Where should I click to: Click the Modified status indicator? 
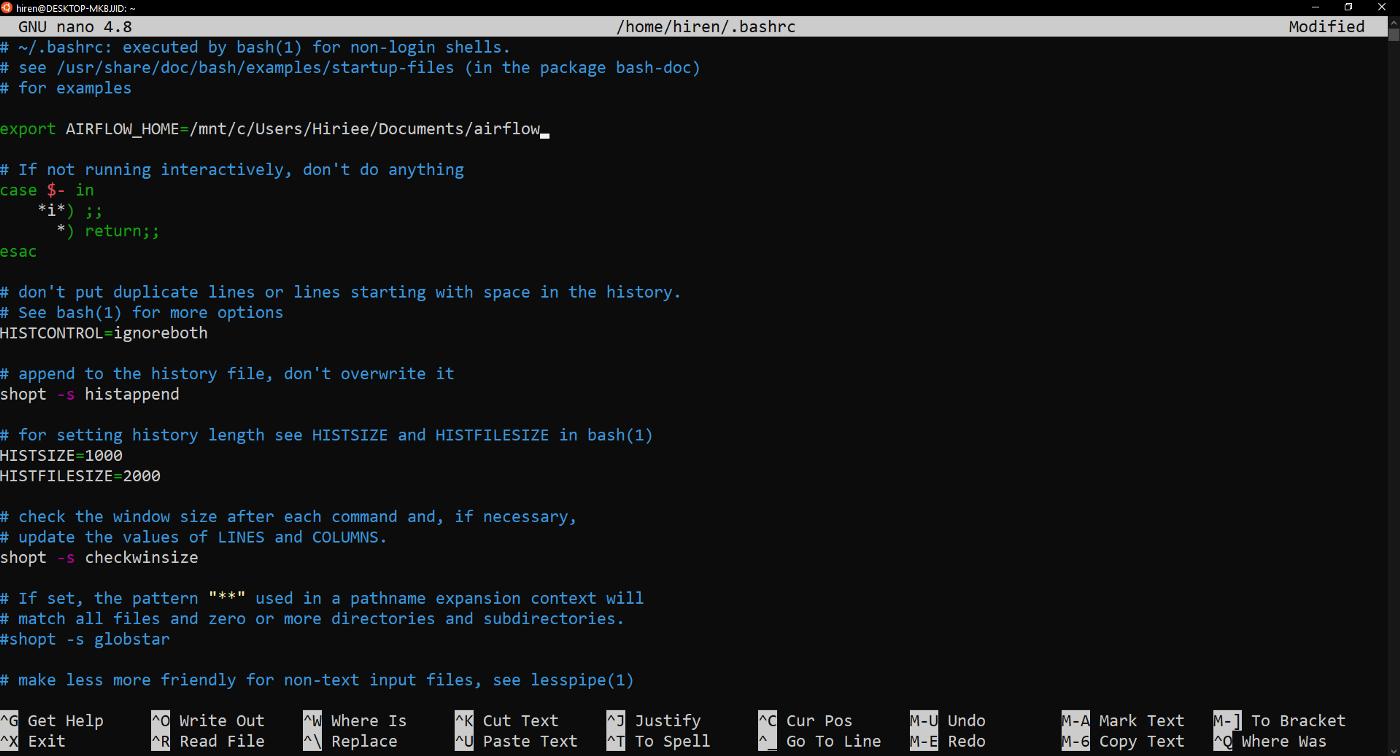coord(1326,27)
